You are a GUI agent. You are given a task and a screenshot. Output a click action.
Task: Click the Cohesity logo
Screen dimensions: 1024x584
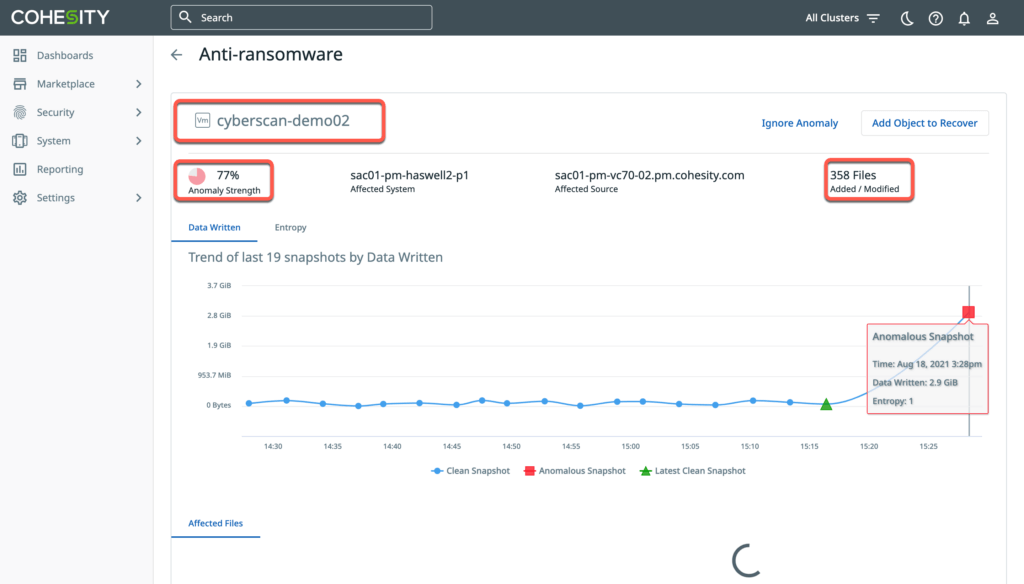pos(60,17)
